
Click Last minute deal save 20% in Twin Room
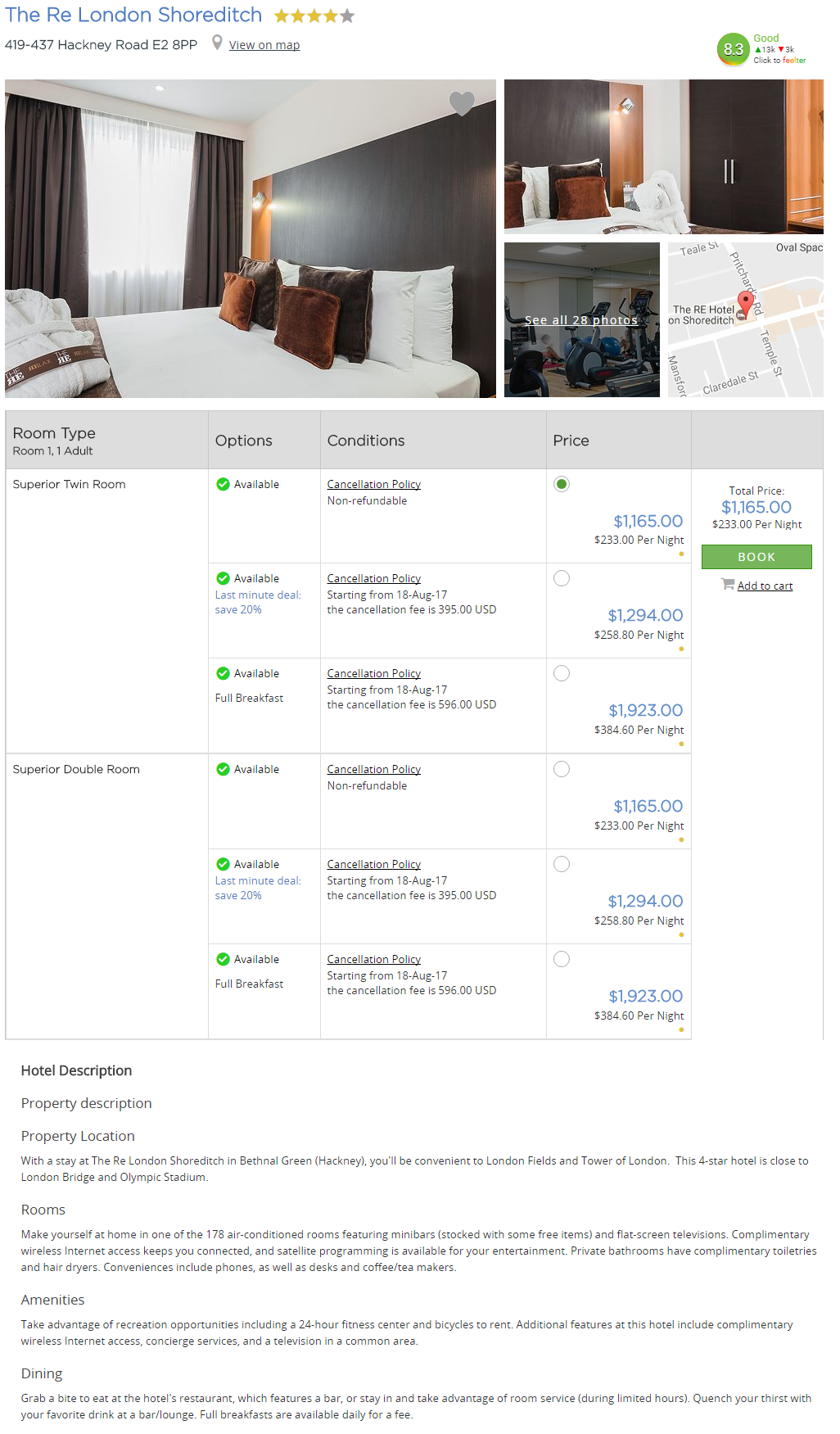(x=258, y=602)
